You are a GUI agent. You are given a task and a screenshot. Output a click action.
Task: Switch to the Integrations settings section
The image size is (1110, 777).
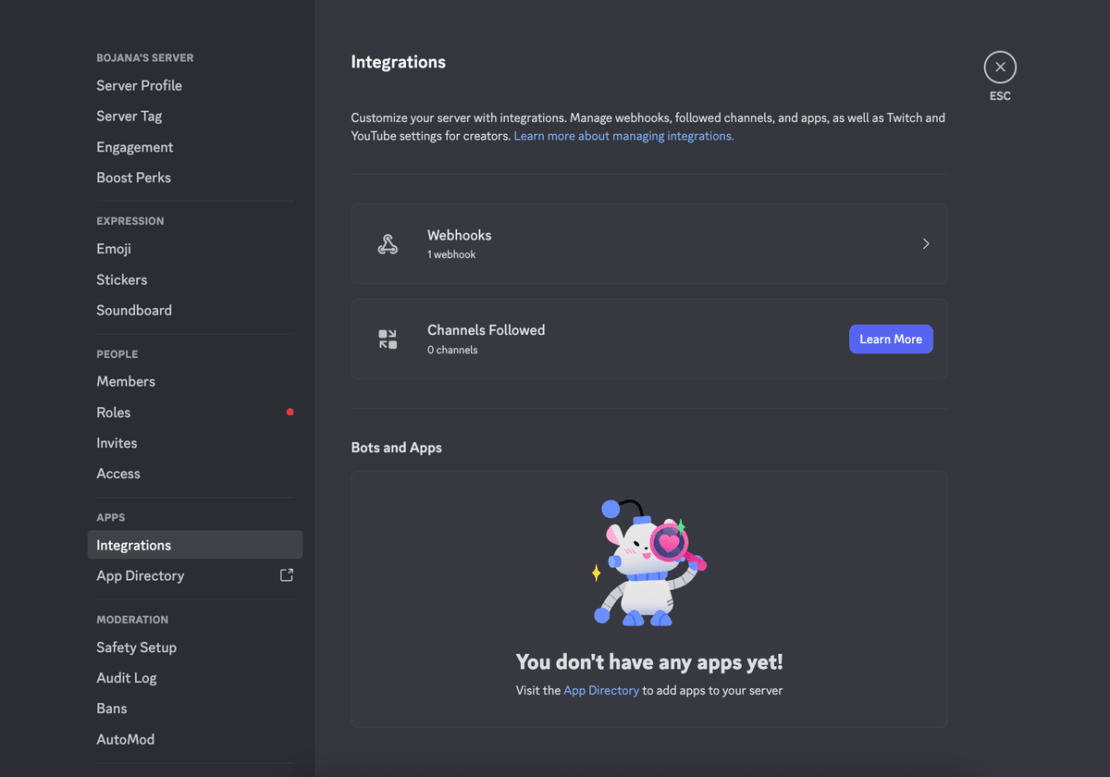[x=133, y=544]
